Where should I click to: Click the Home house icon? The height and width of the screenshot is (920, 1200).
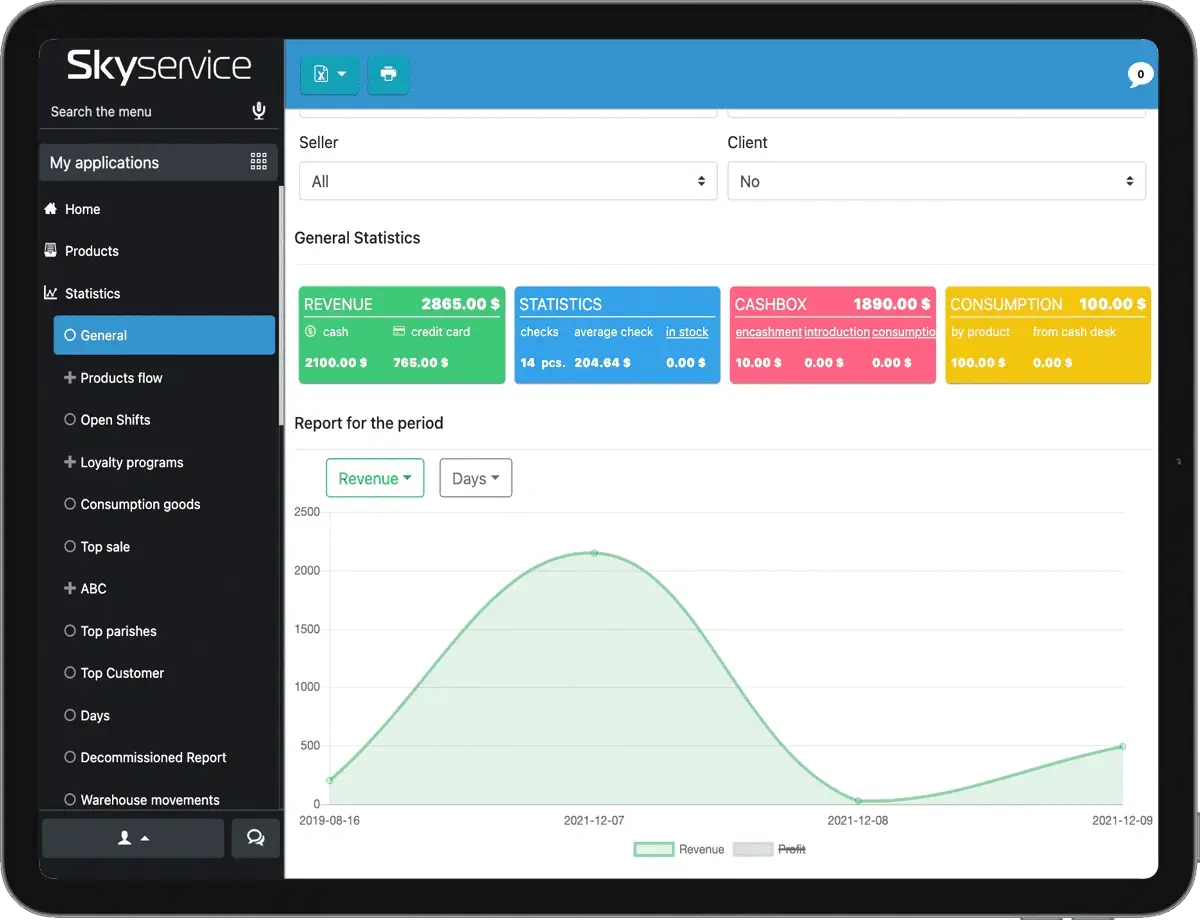(51, 209)
